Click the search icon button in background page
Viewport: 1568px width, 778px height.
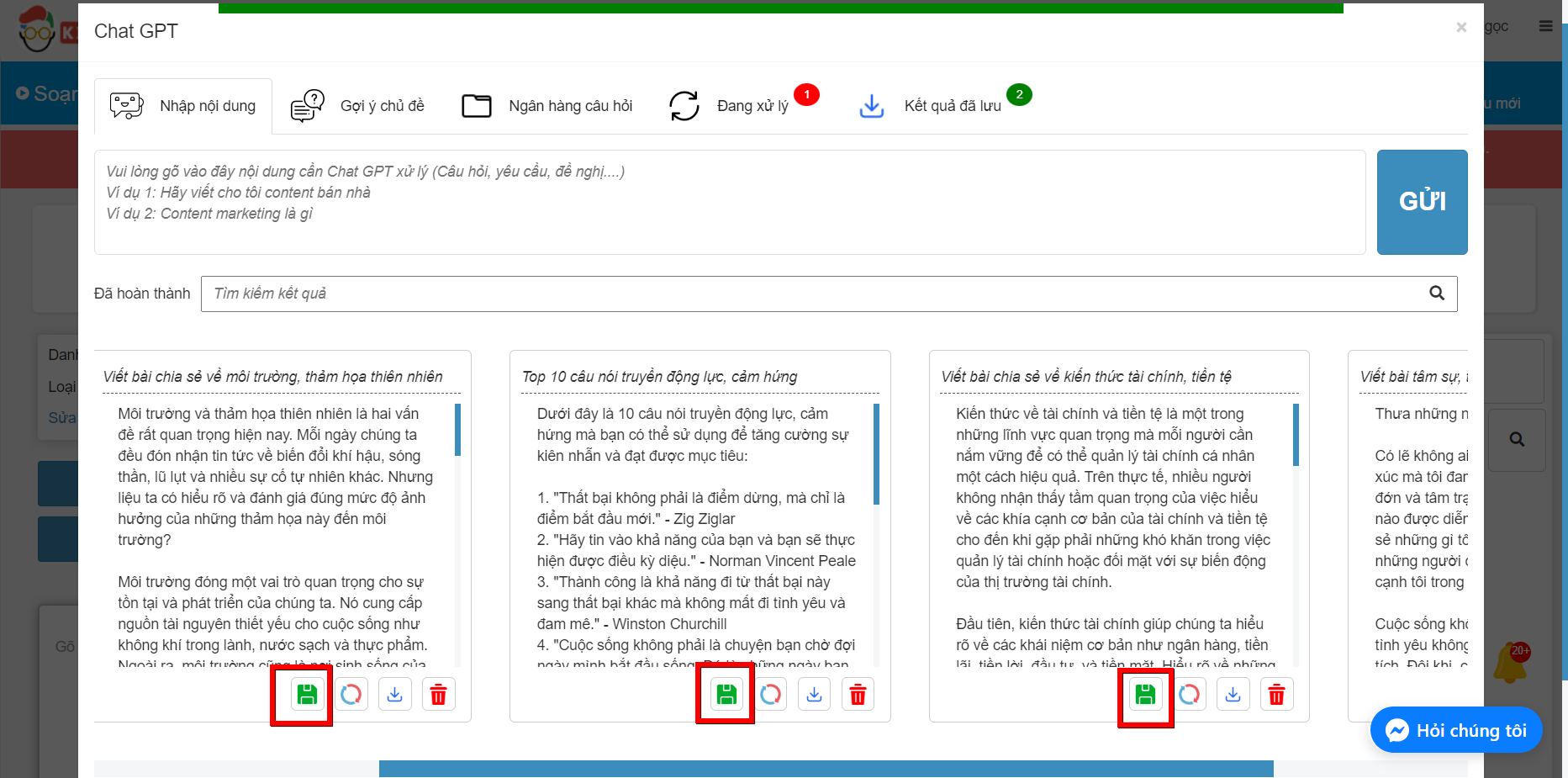click(x=1517, y=440)
